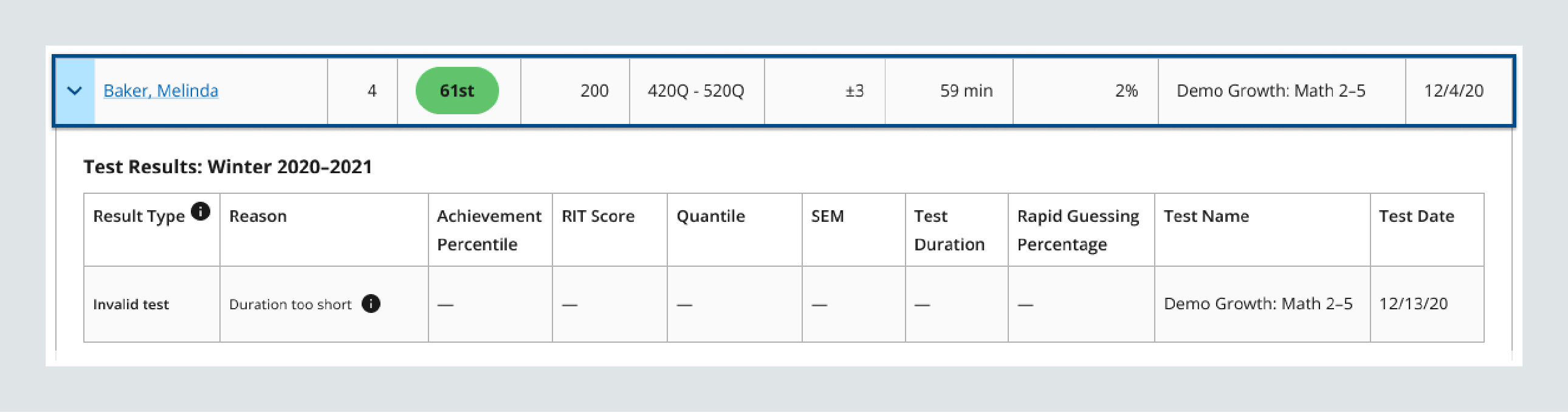Click the Test Results: Winter 2020–2021 heading

229,165
